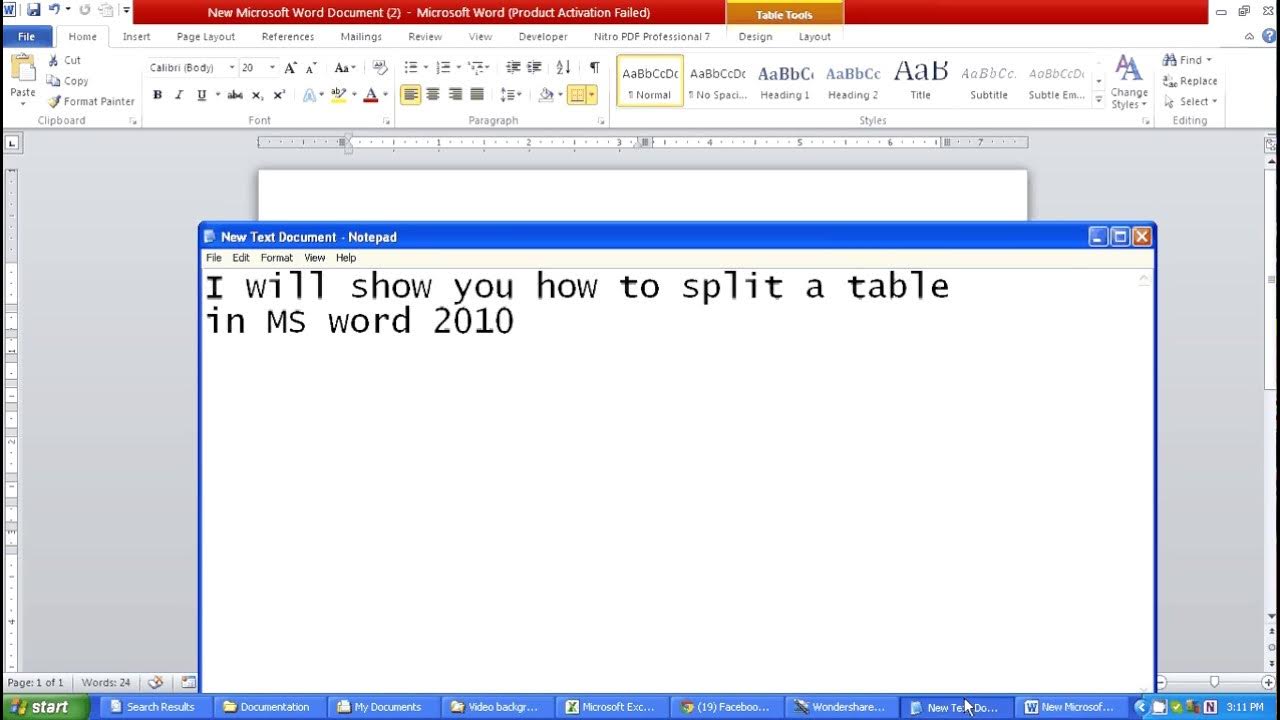Select Align Text Left

coord(410,95)
